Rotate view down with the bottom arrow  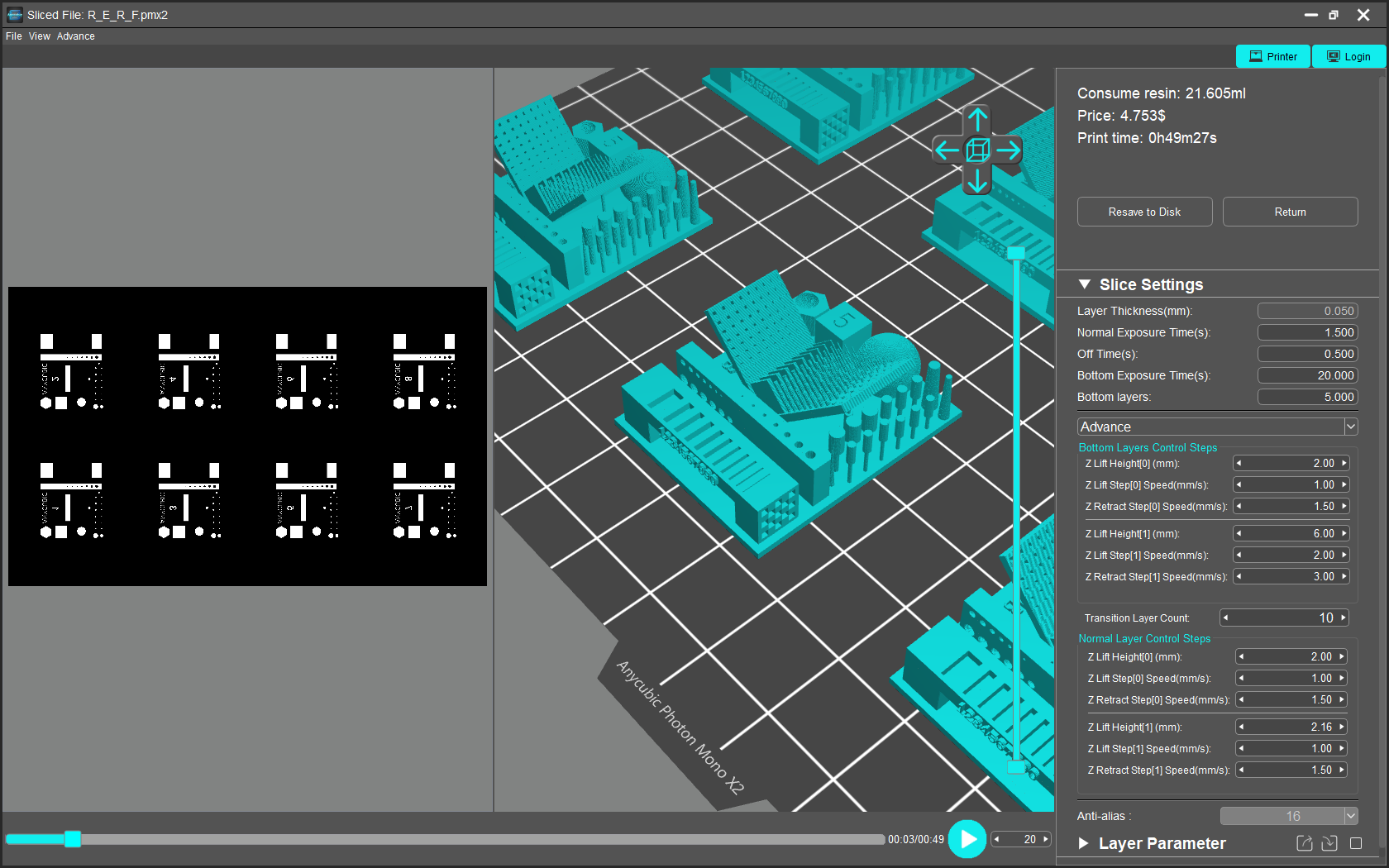pos(978,180)
